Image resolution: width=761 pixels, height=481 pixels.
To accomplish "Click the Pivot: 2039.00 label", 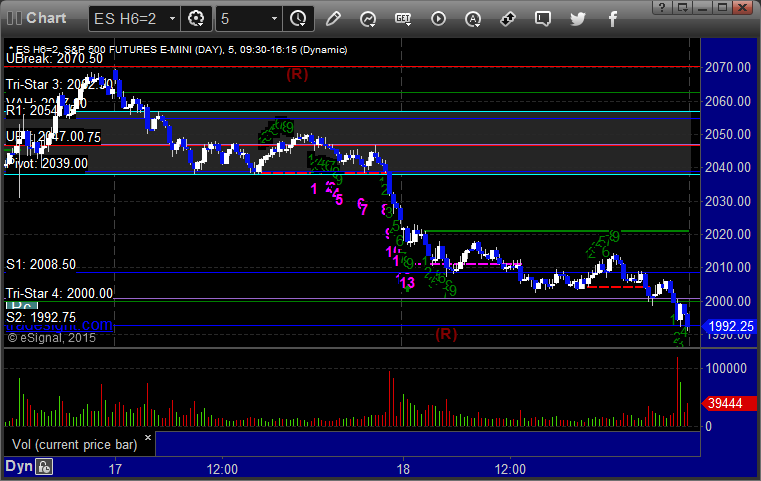I will [47, 163].
